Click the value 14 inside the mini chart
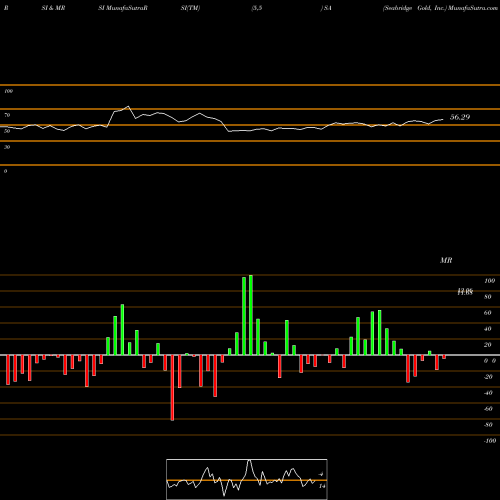Image resolution: width=500 pixels, height=500 pixels. tap(322, 486)
